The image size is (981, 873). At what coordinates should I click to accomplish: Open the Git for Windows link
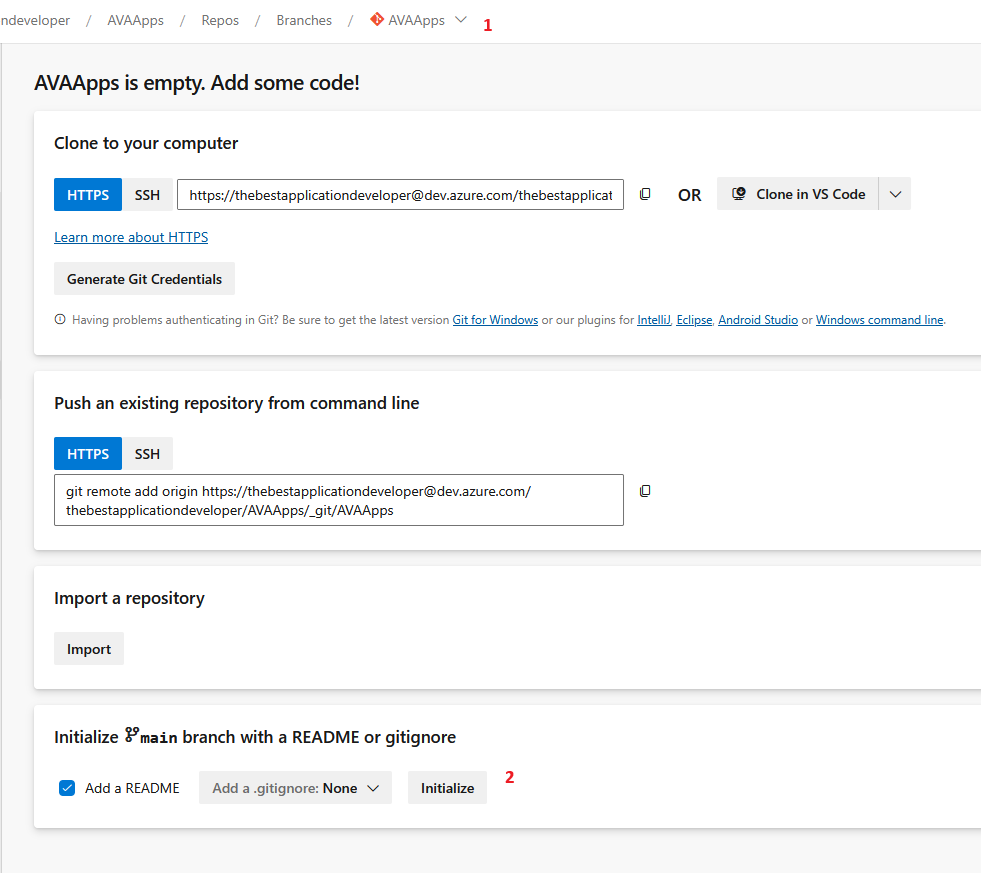pyautogui.click(x=495, y=320)
